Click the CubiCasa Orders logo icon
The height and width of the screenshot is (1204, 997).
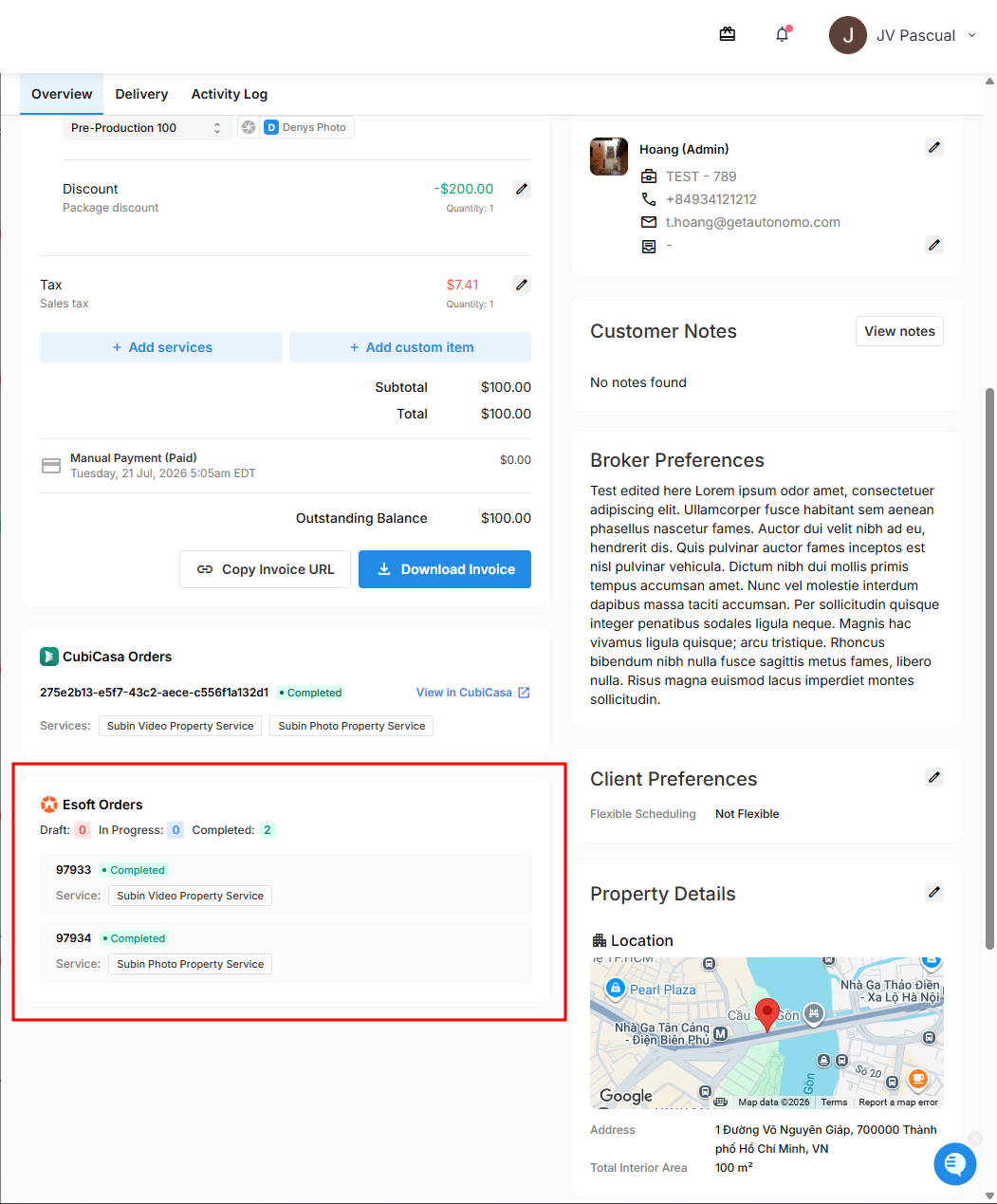(49, 657)
